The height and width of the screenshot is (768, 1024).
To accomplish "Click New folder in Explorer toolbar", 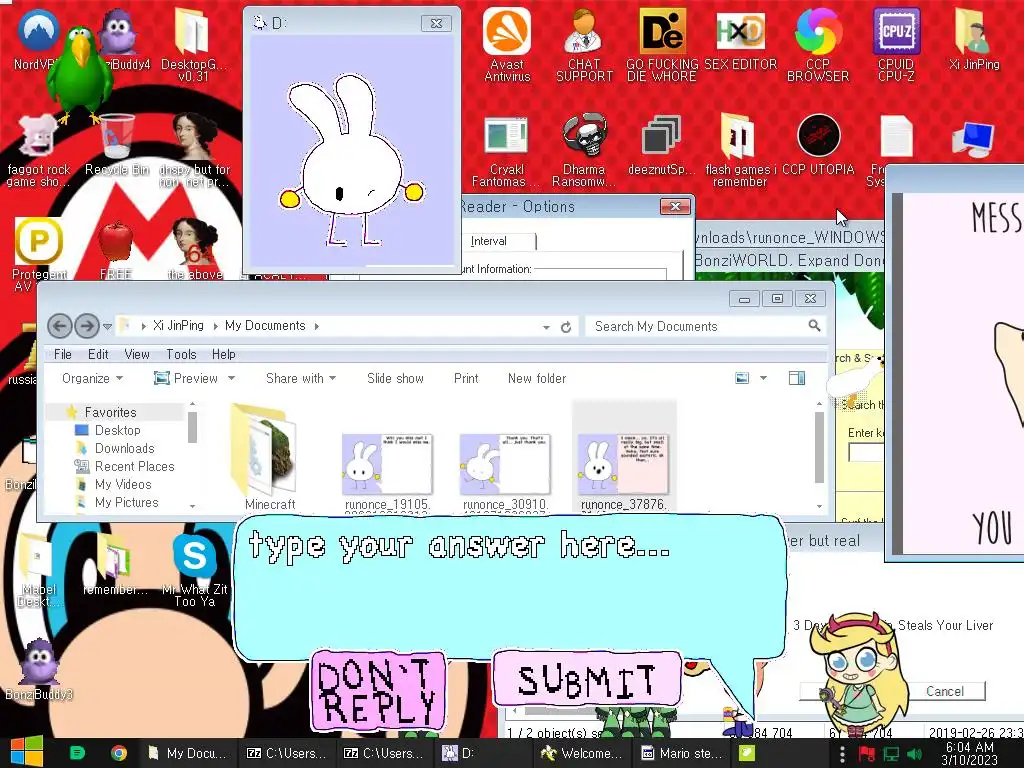I will [537, 378].
